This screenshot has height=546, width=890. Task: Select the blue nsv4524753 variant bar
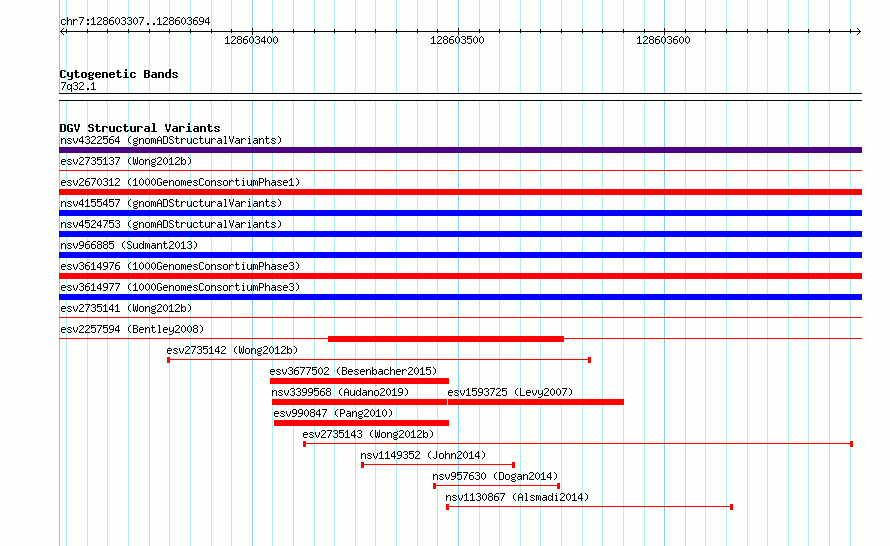460,234
